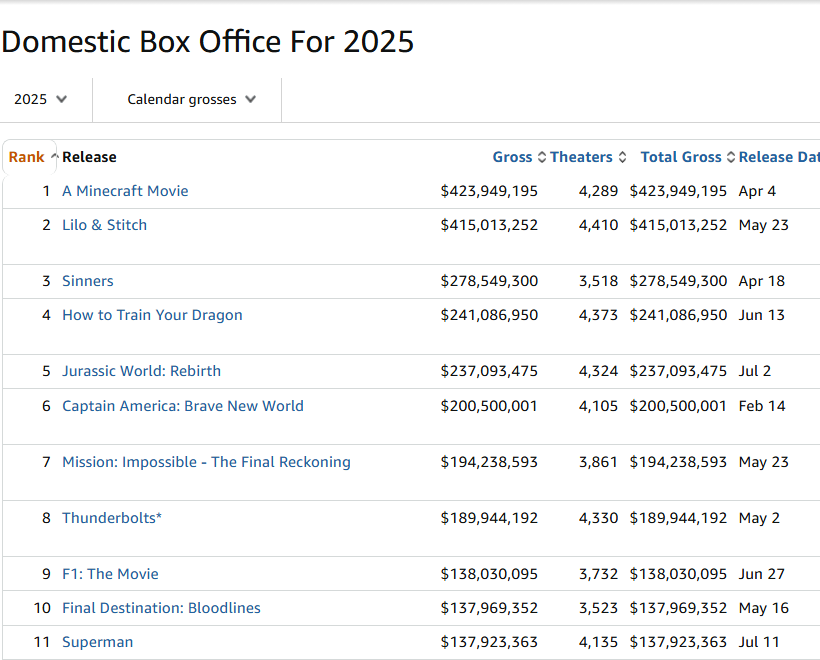Sort table by Release Date column
This screenshot has width=820, height=660.
779,157
